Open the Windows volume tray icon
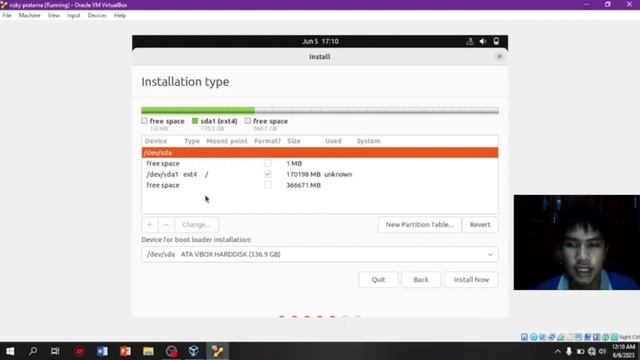640x360 pixels. [x=602, y=351]
